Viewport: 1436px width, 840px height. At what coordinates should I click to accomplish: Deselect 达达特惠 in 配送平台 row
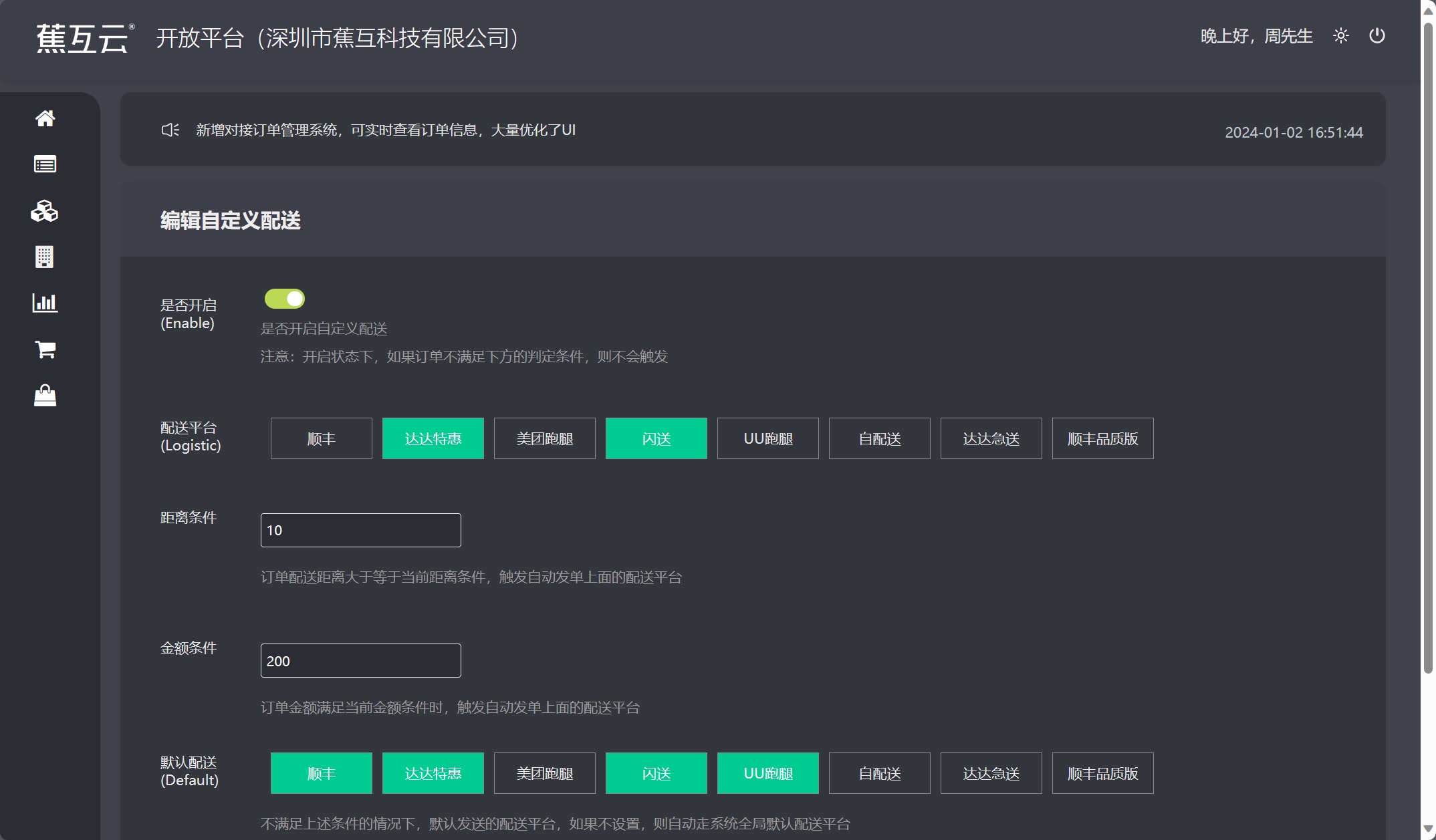tap(433, 438)
